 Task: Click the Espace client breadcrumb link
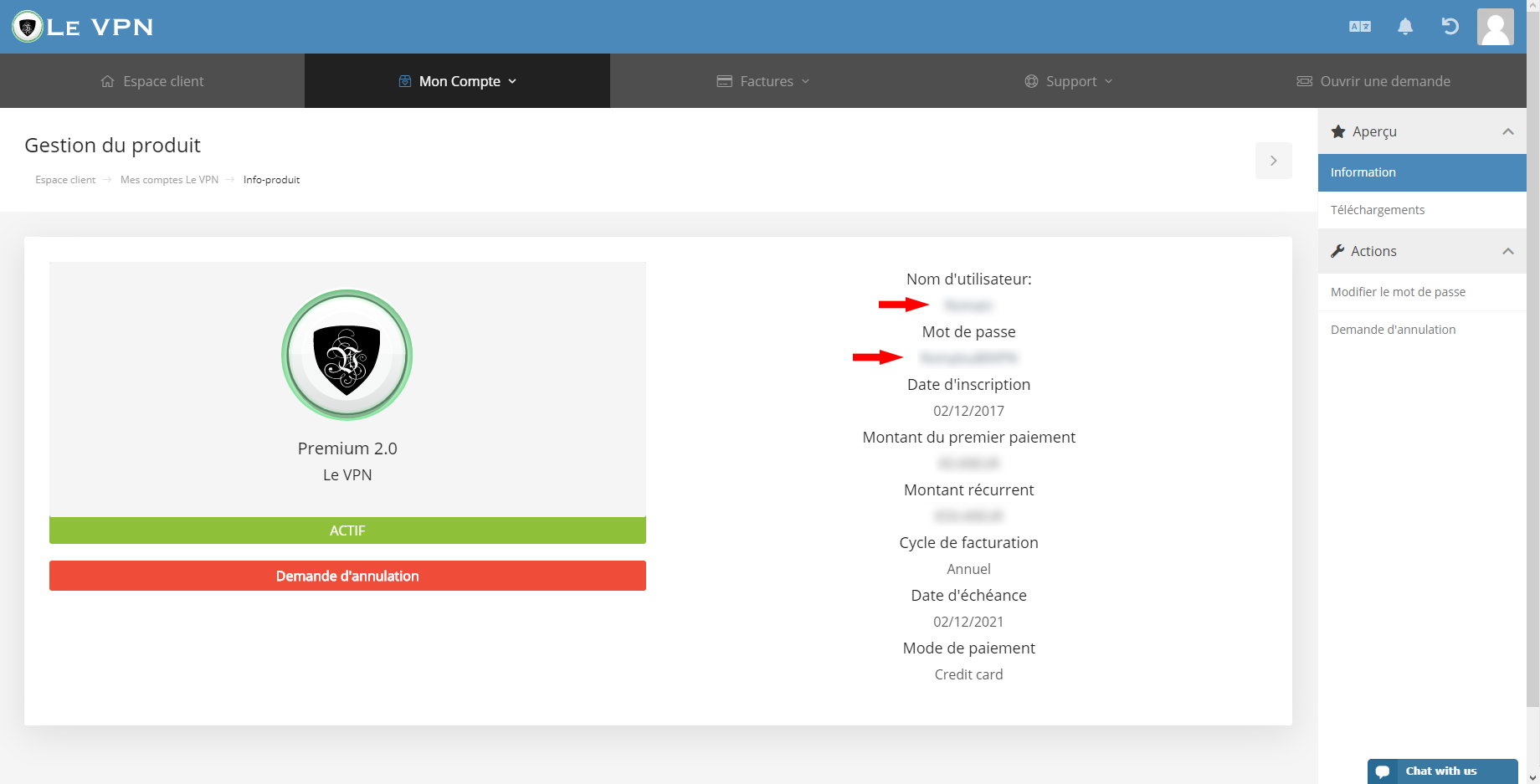click(65, 180)
